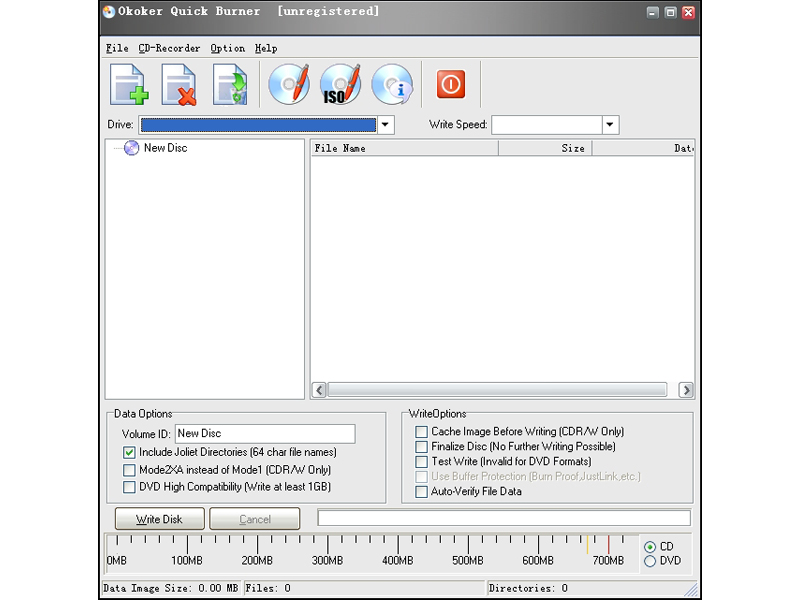Click the horizontal scrollbar thumb in file list
800x600 pixels.
click(x=497, y=390)
